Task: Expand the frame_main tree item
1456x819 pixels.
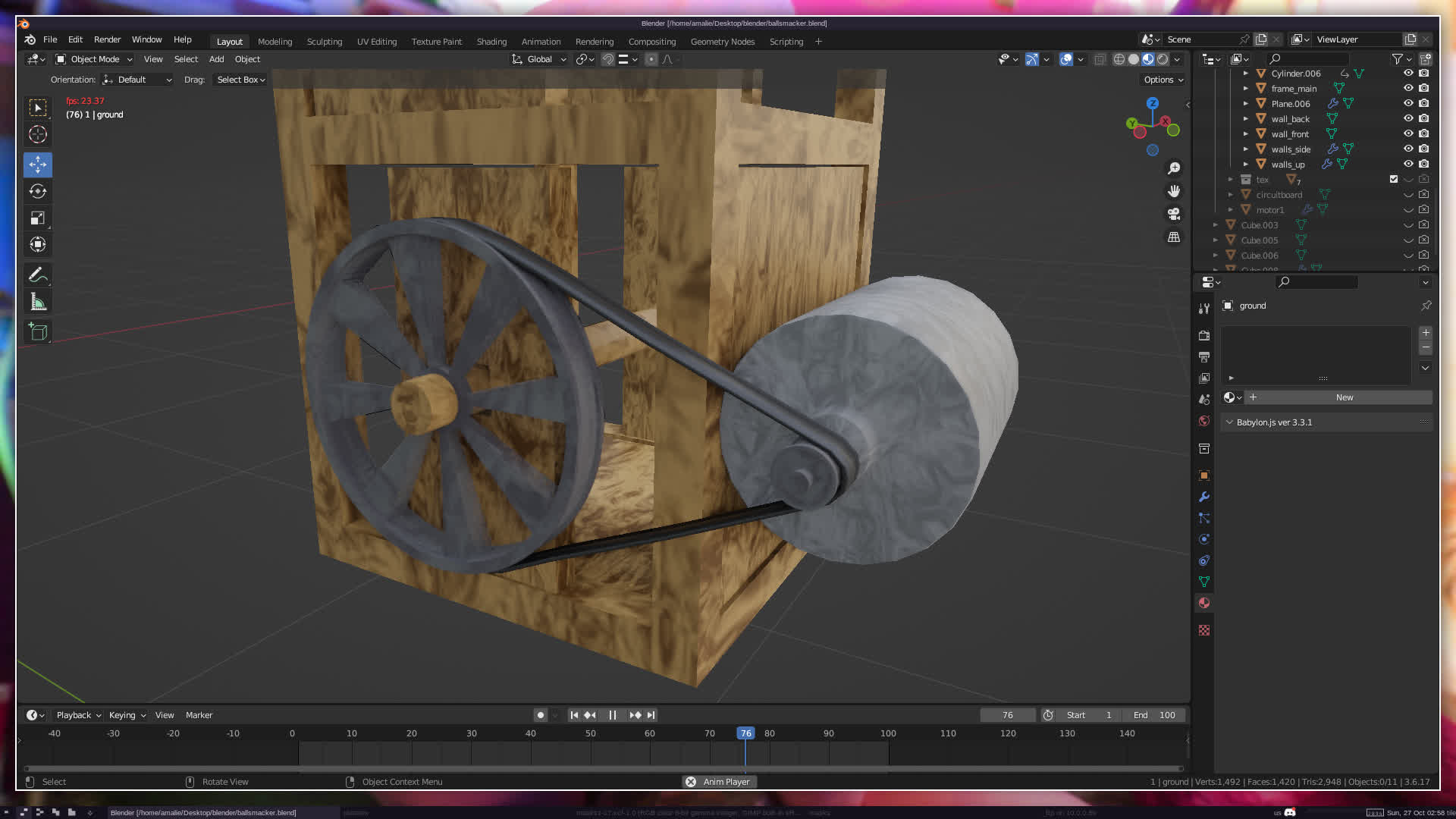Action: [1245, 89]
